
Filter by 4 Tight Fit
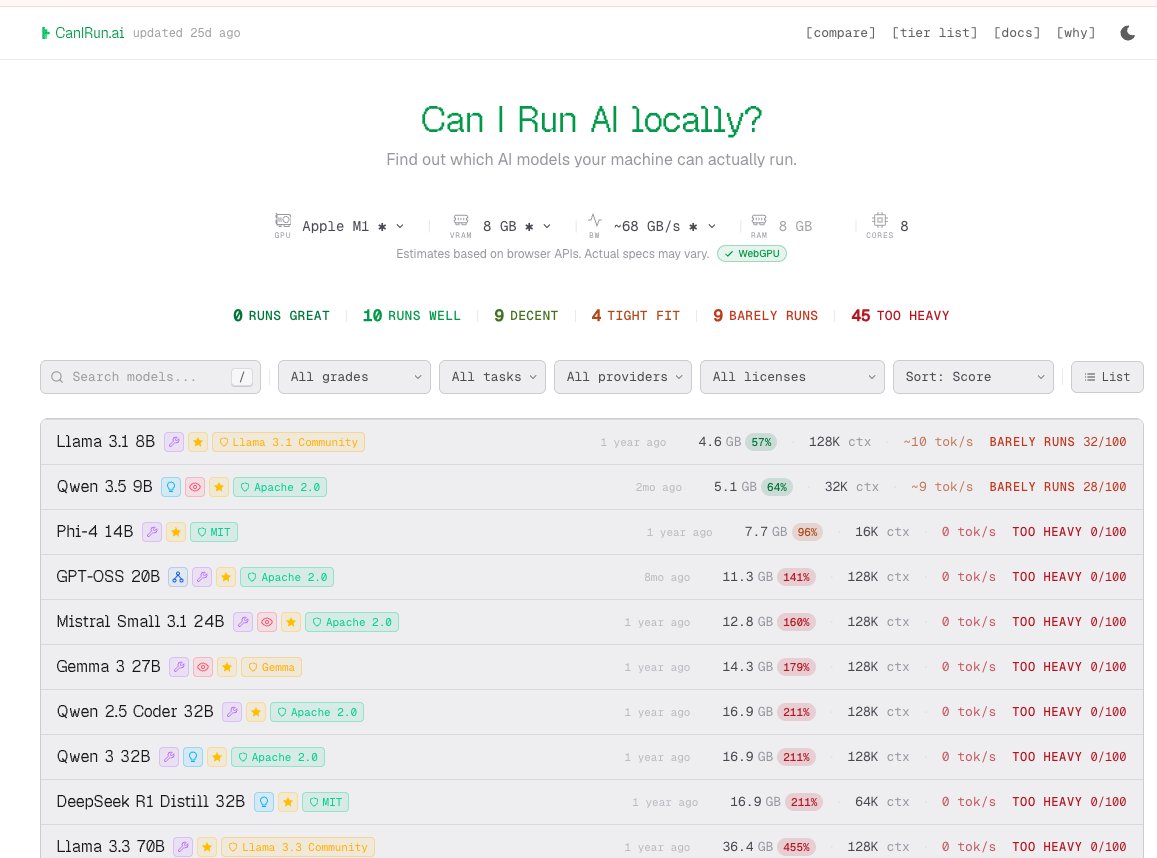point(635,316)
